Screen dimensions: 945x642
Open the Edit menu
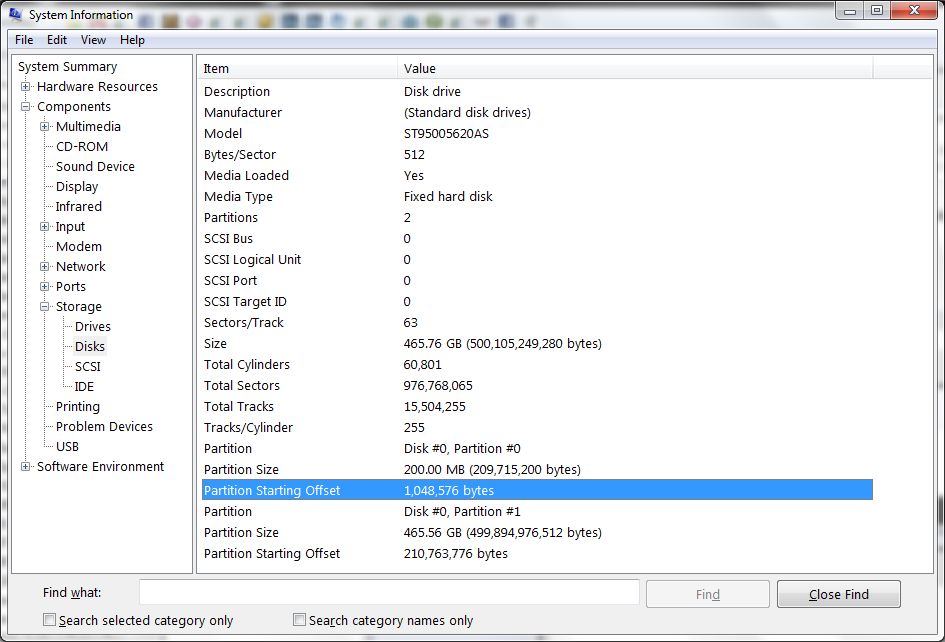click(57, 40)
